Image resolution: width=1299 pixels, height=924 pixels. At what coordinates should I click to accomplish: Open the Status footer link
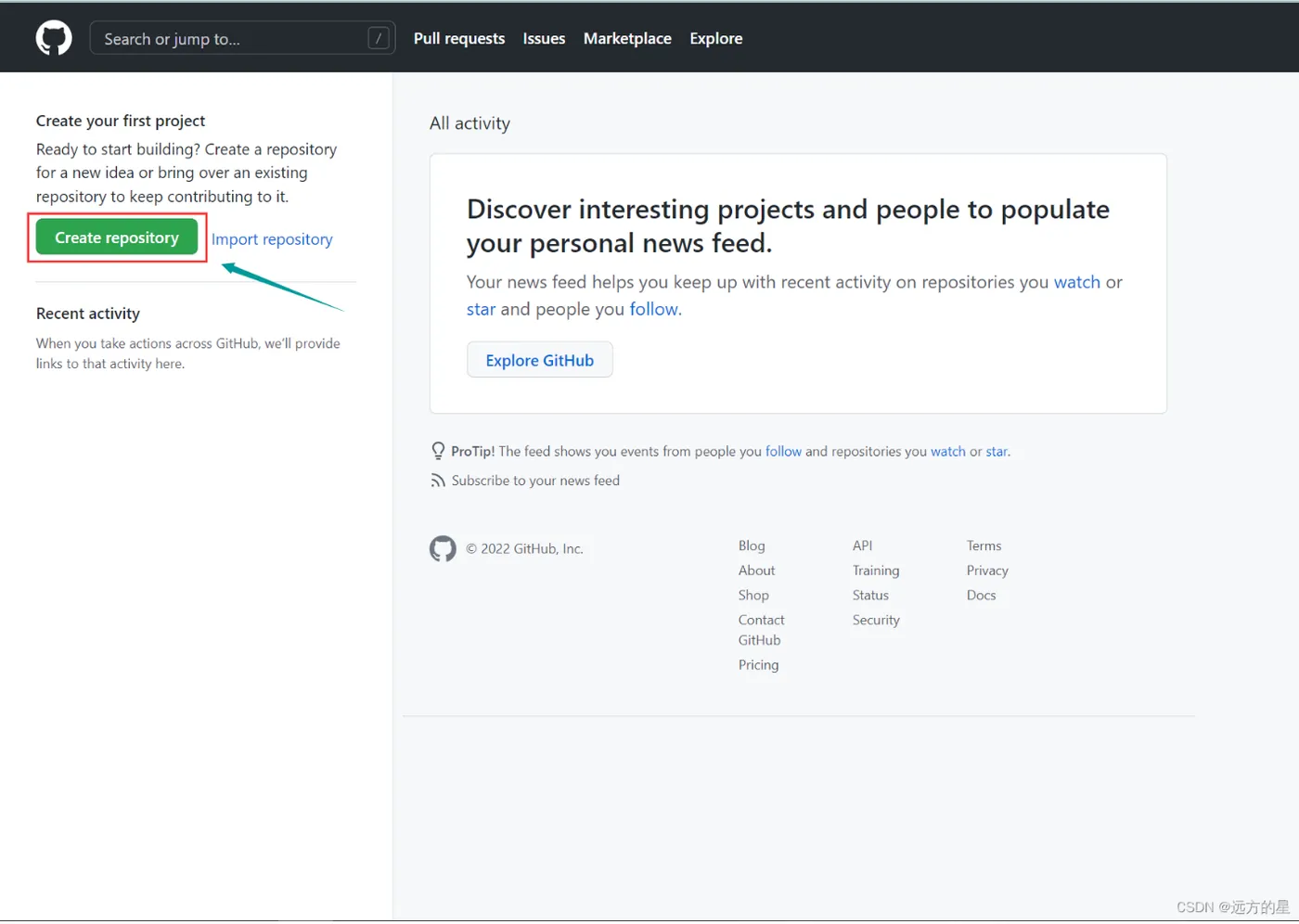point(870,596)
